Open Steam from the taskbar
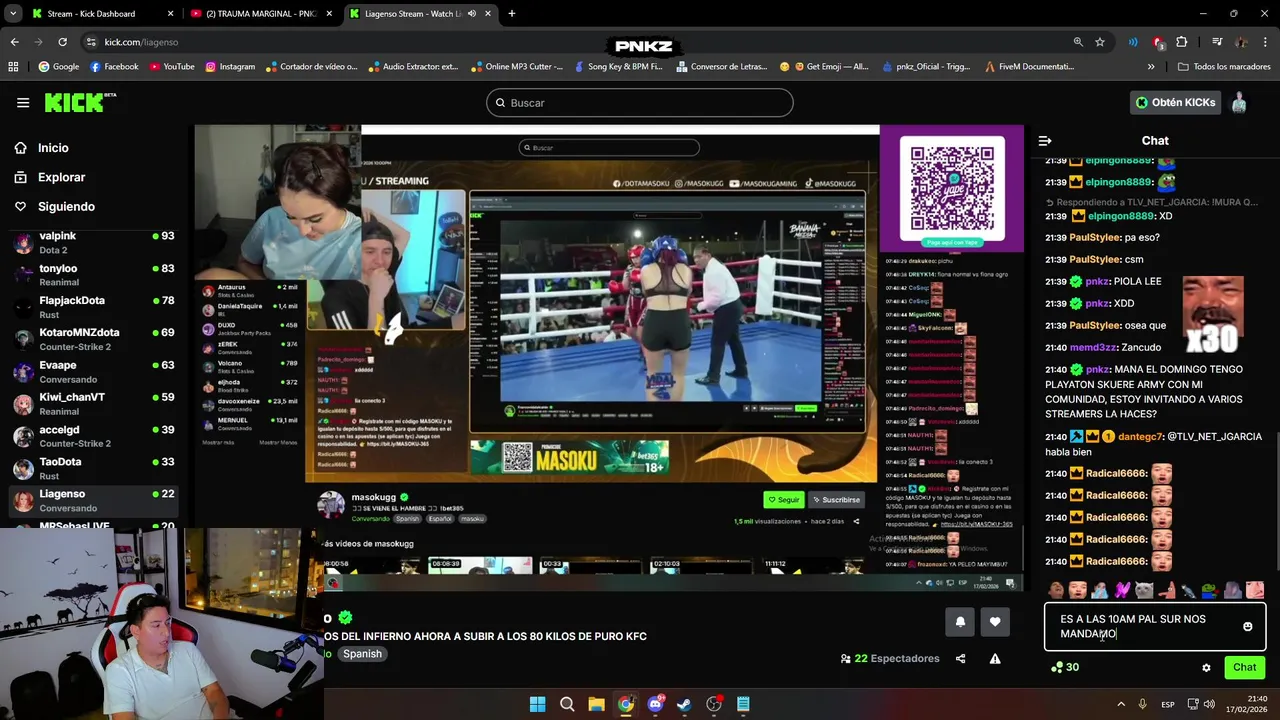The width and height of the screenshot is (1280, 720). (684, 704)
